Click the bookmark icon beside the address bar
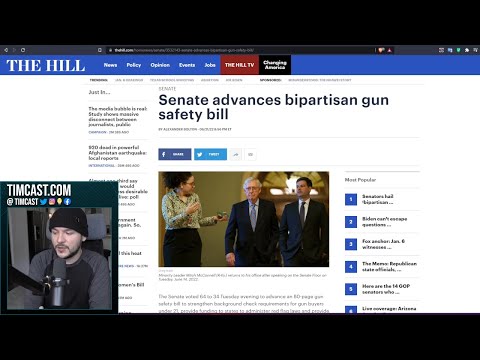Image resolution: width=480 pixels, height=360 pixels. pos(100,50)
